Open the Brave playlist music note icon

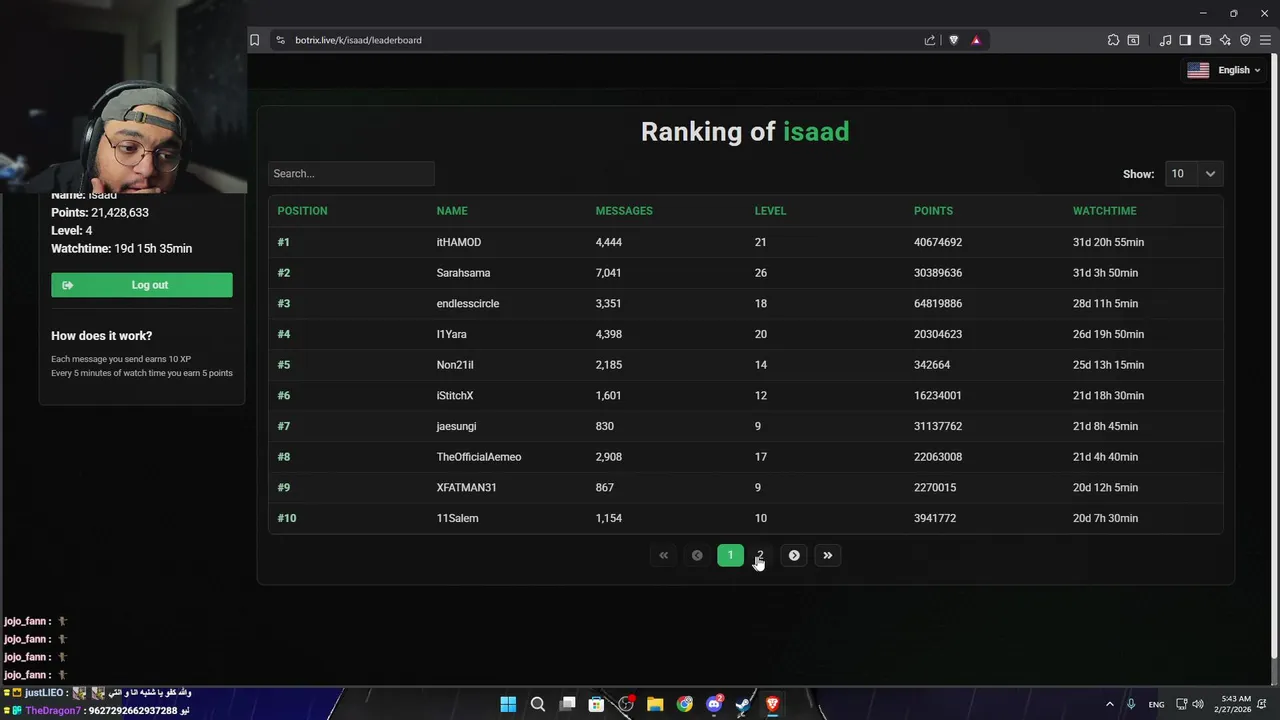pos(1165,40)
